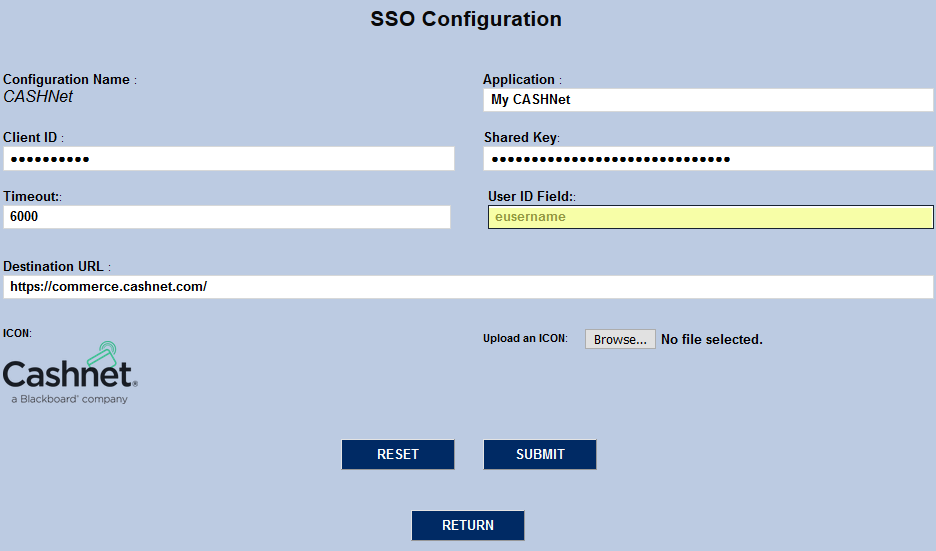
Task: Click the 'No file selected.' text
Action: (712, 340)
